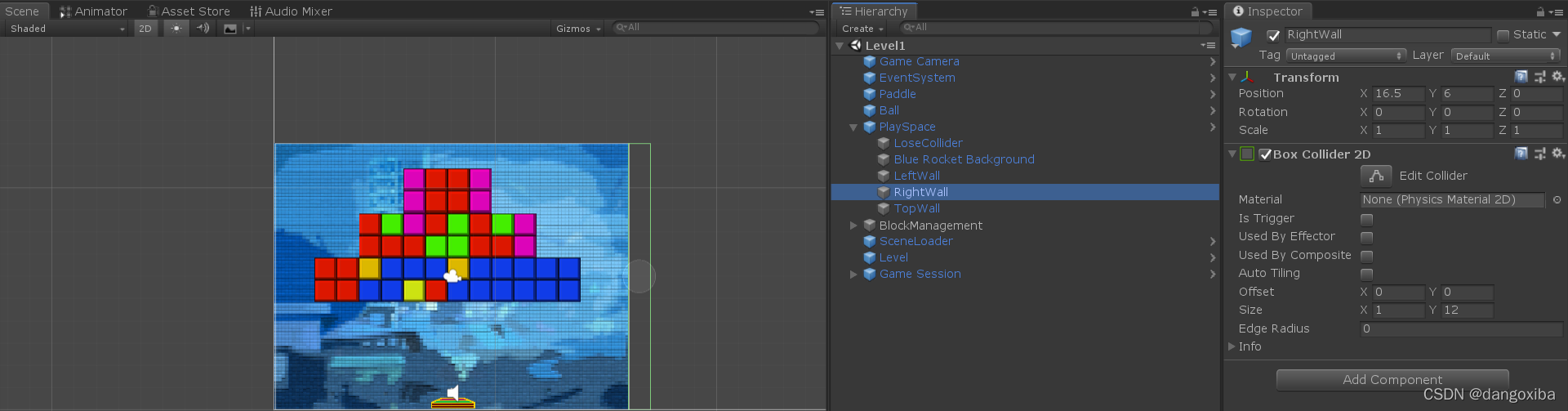
Task: Open Level1 scene options menu
Action: [1209, 46]
